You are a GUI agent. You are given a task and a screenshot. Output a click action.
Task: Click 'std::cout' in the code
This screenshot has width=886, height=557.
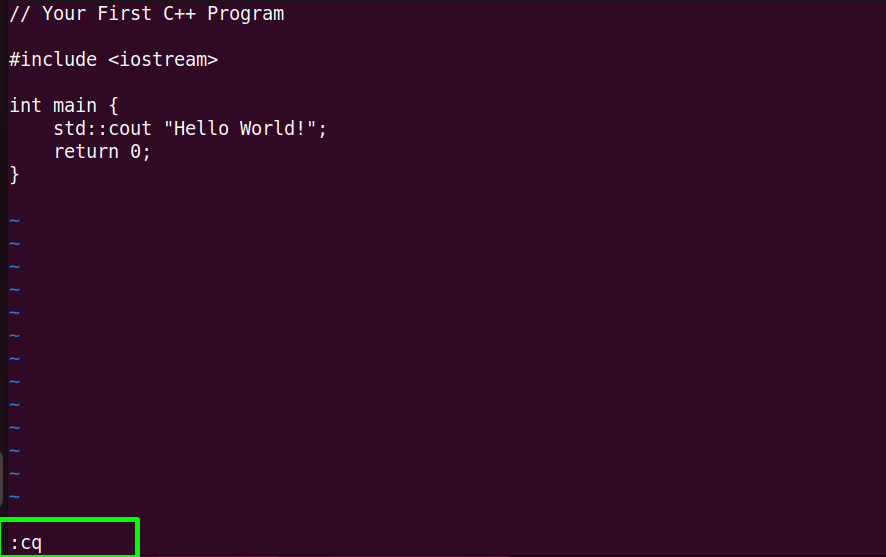pos(102,129)
